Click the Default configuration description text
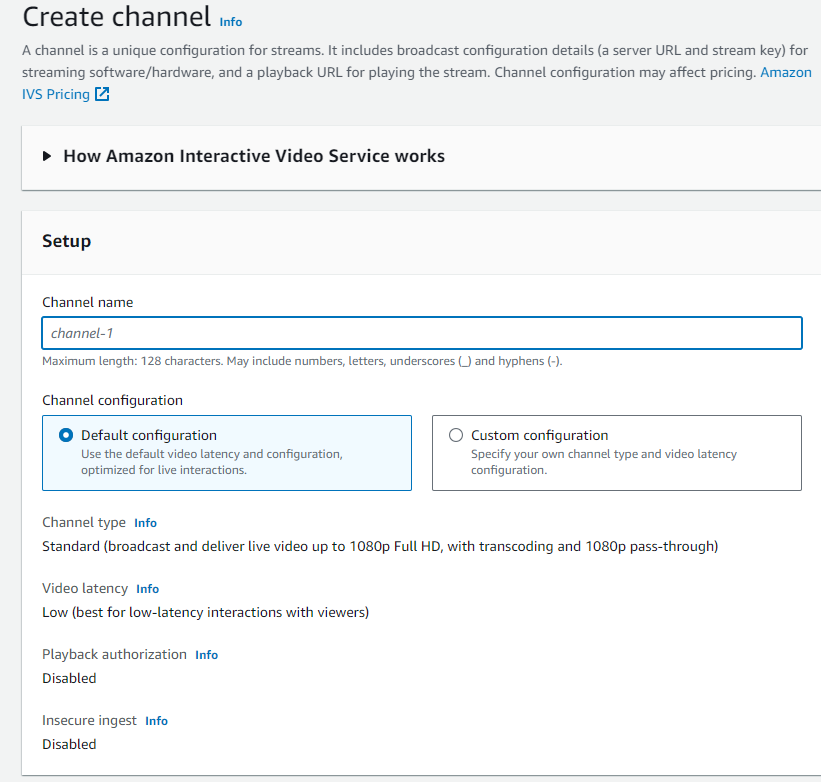 pos(212,462)
